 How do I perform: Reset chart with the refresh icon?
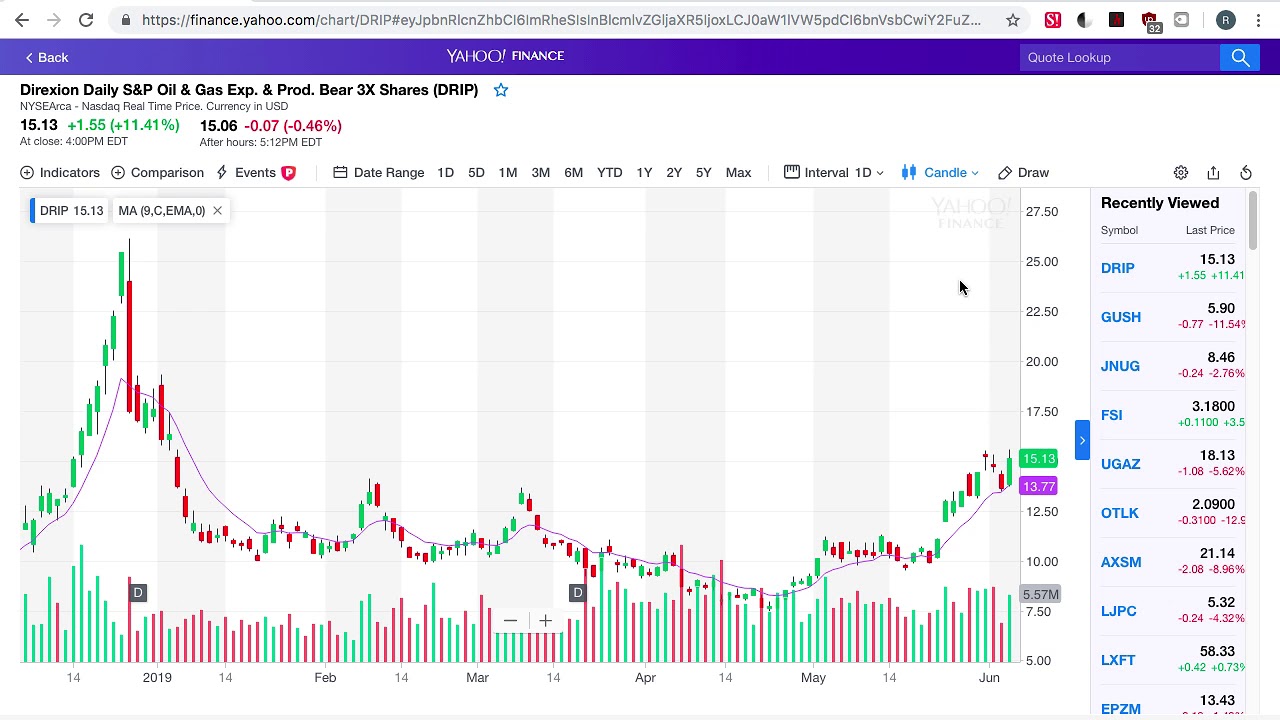click(1246, 173)
